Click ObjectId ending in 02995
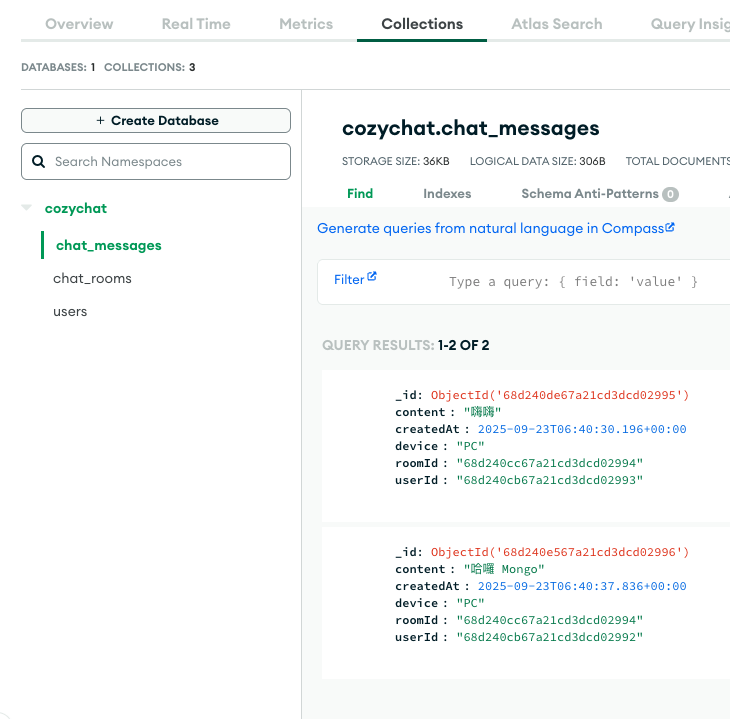730x719 pixels. pos(560,395)
